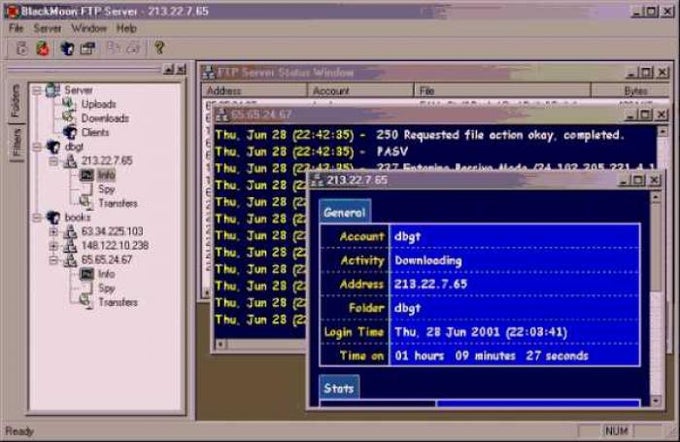The image size is (680, 442).
Task: Select 148.122.10.238 in the tree
Action: (x=115, y=246)
